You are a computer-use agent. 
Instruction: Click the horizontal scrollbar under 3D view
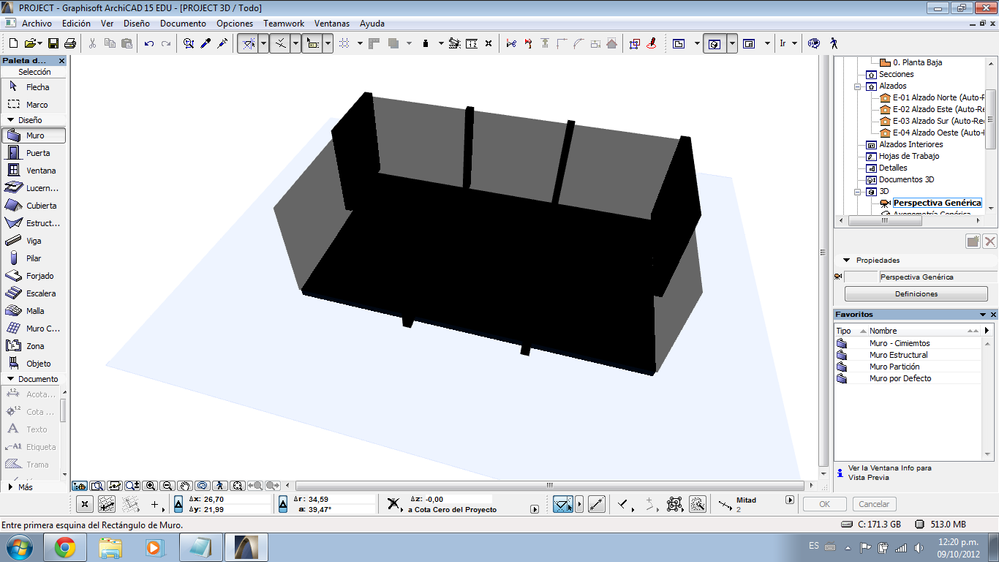[x=550, y=486]
